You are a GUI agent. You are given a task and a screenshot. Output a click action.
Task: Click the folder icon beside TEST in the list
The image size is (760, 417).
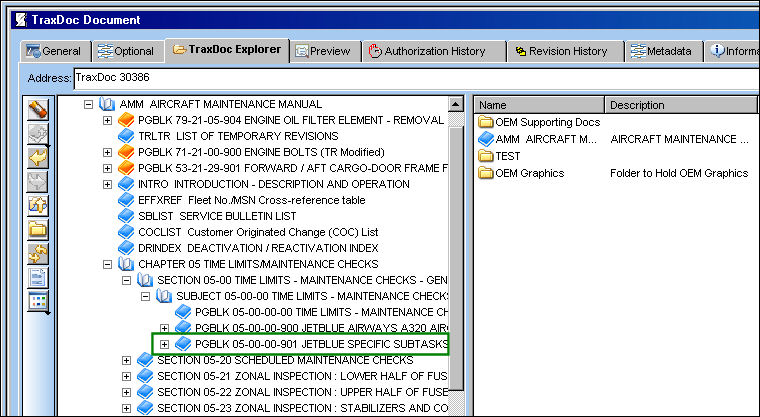[486, 156]
